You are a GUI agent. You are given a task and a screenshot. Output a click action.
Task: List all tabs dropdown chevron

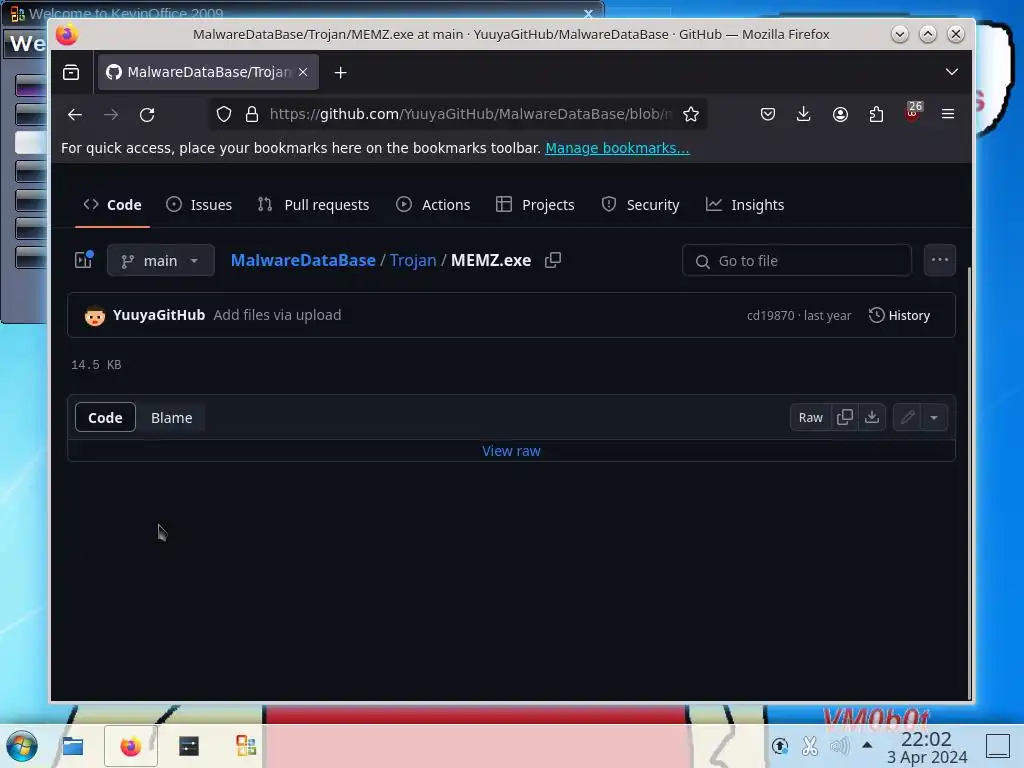coord(952,72)
